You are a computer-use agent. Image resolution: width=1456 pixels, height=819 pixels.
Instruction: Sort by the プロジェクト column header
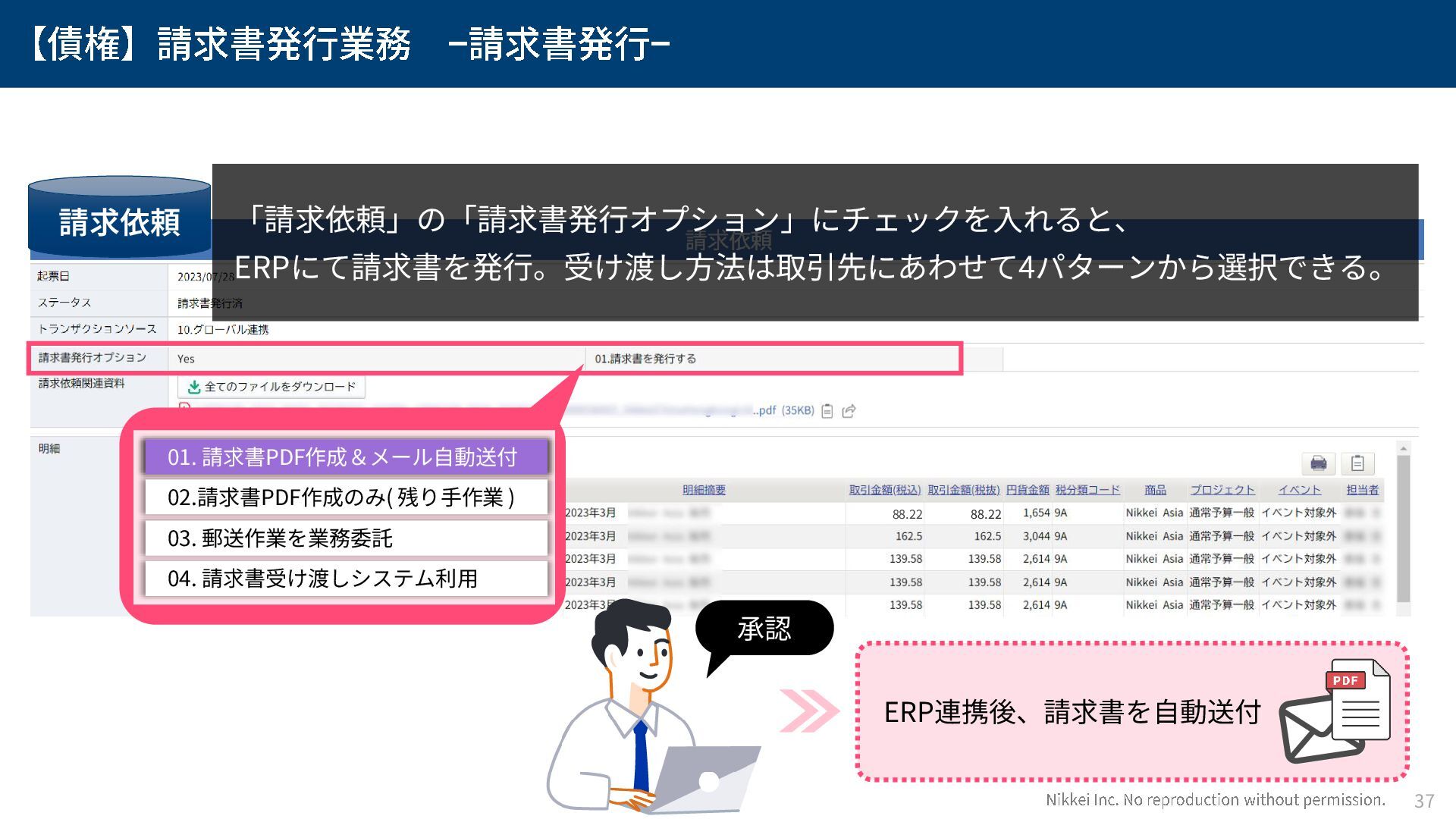tap(1222, 490)
